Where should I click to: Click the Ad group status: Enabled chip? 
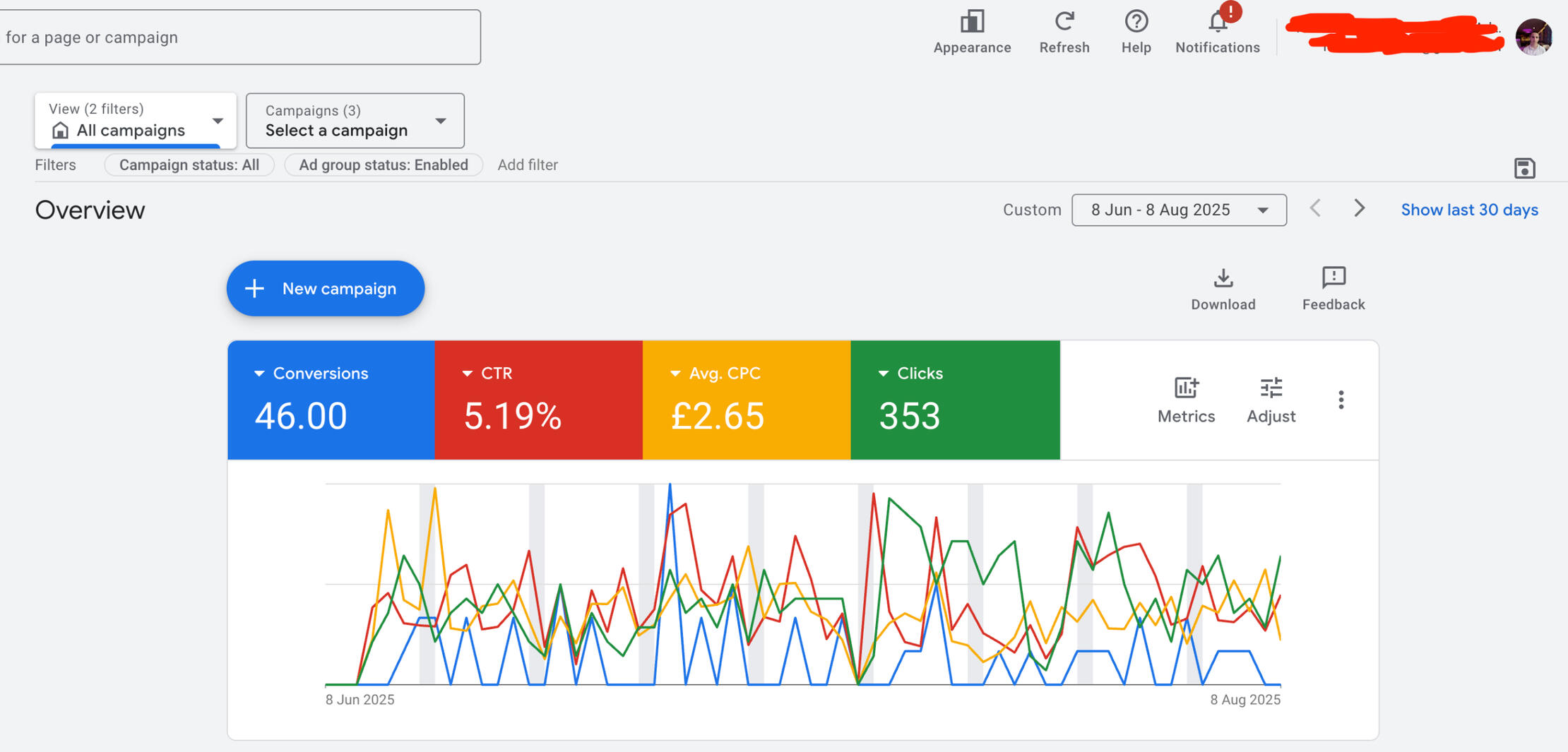383,165
